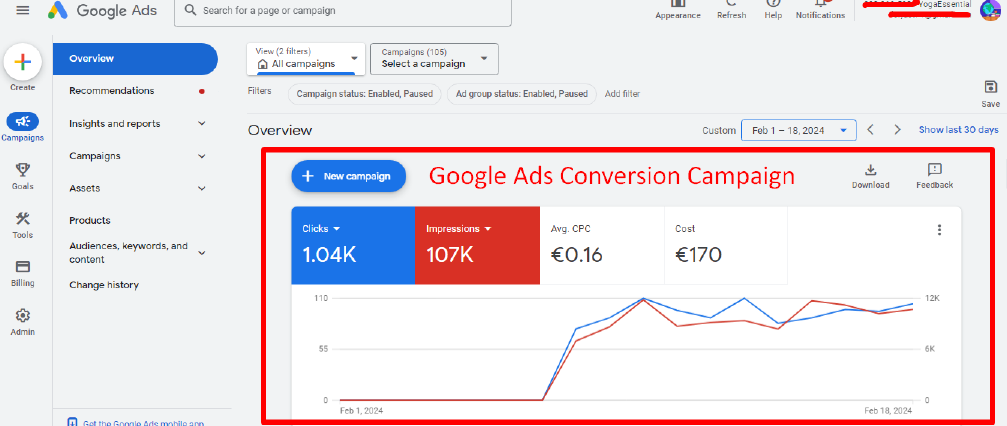Open the View All campaigns dropdown
This screenshot has height=426, width=1007.
tap(306, 58)
